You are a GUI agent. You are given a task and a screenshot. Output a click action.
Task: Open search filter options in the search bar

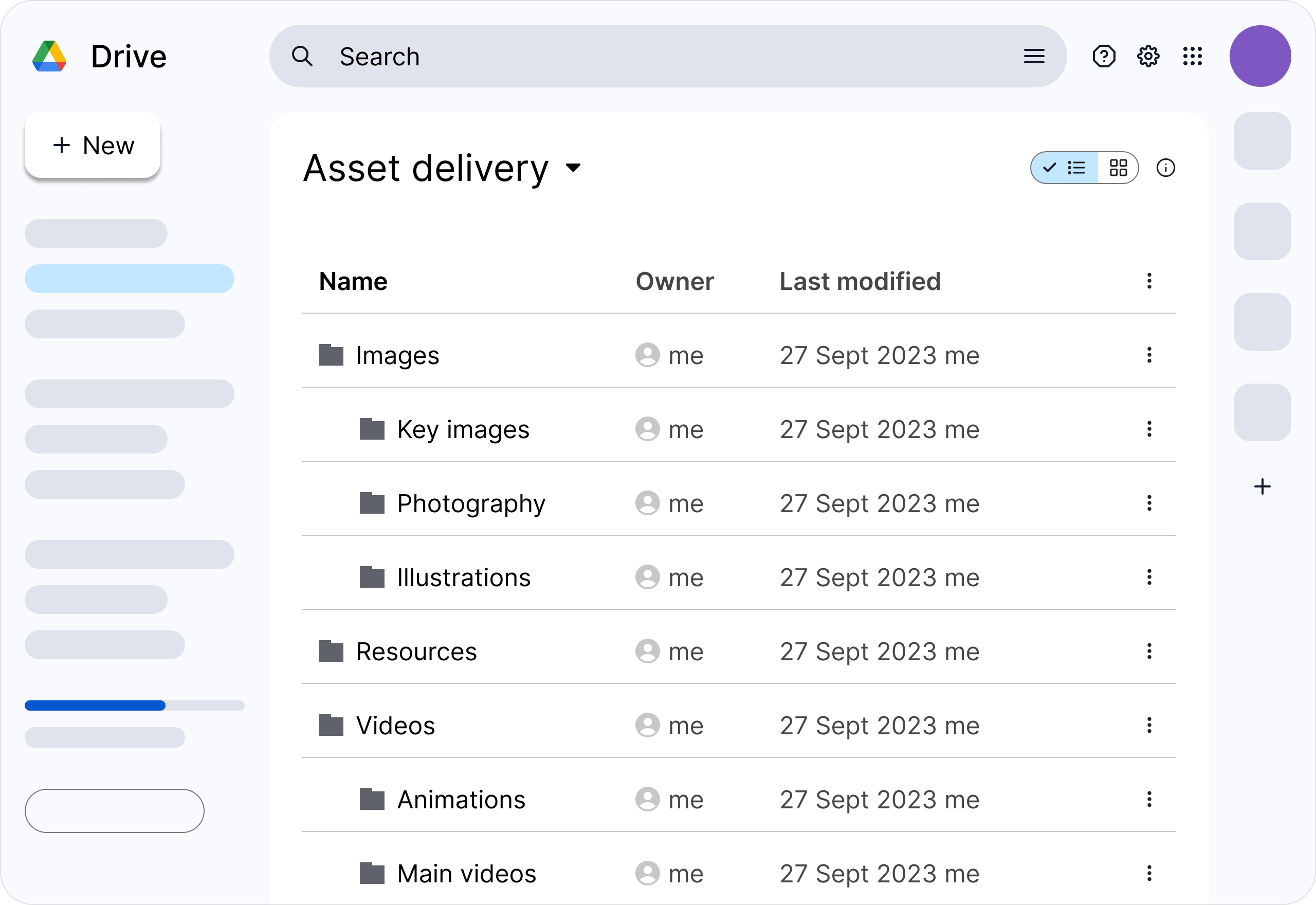click(x=1034, y=56)
